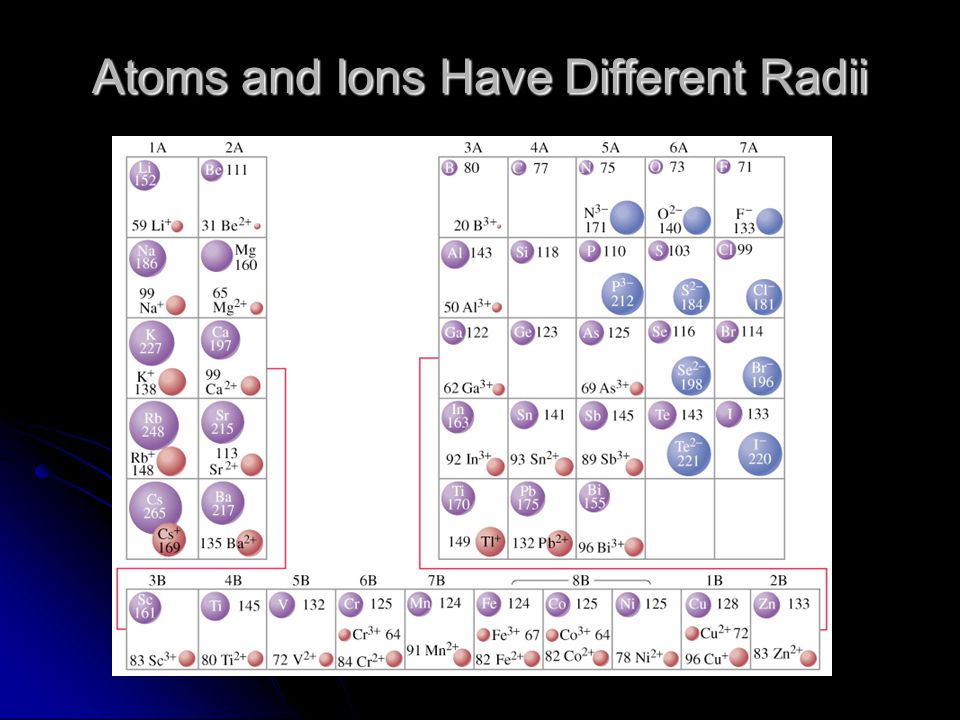Select the Tl atom sphere labeled 170
The image size is (960, 720).
tap(459, 498)
